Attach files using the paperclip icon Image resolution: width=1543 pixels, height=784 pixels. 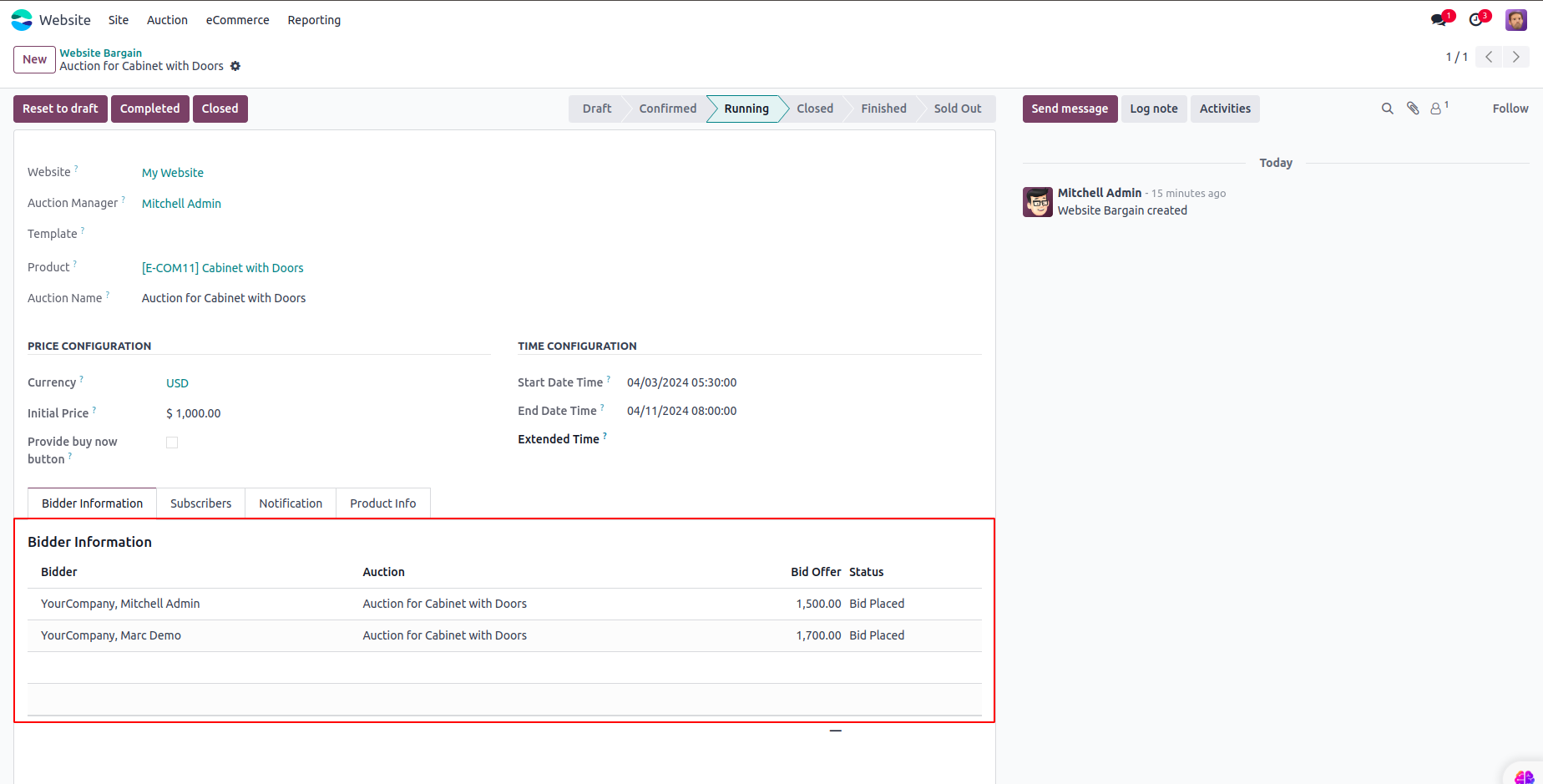[1413, 109]
